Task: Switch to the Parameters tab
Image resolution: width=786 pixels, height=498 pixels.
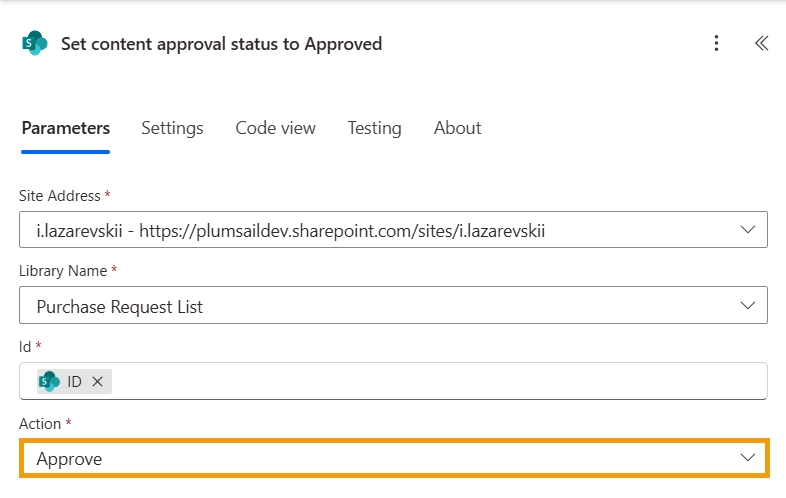Action: pos(66,128)
